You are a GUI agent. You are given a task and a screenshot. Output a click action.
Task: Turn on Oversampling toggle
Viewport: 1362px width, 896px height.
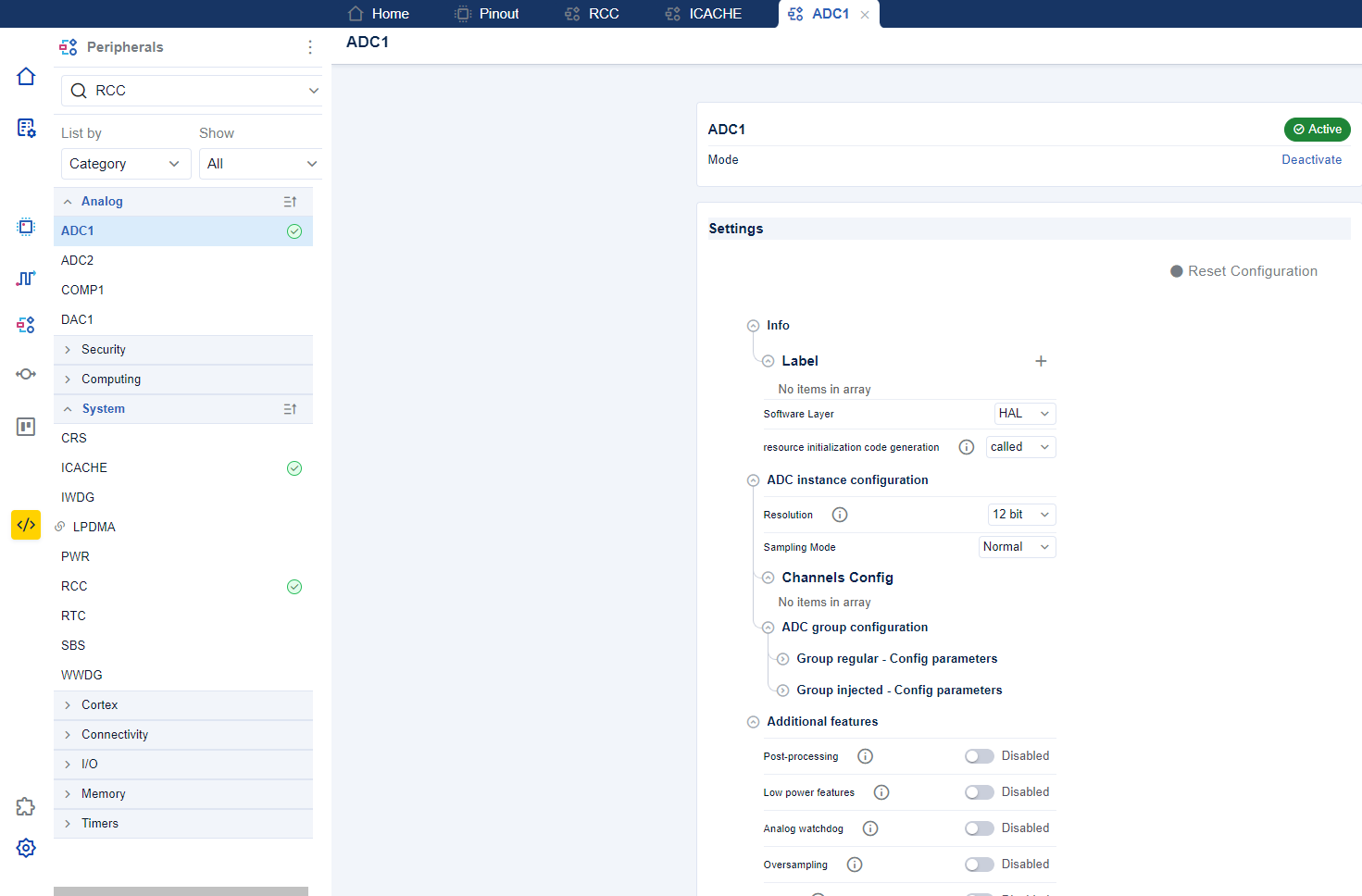tap(979, 865)
